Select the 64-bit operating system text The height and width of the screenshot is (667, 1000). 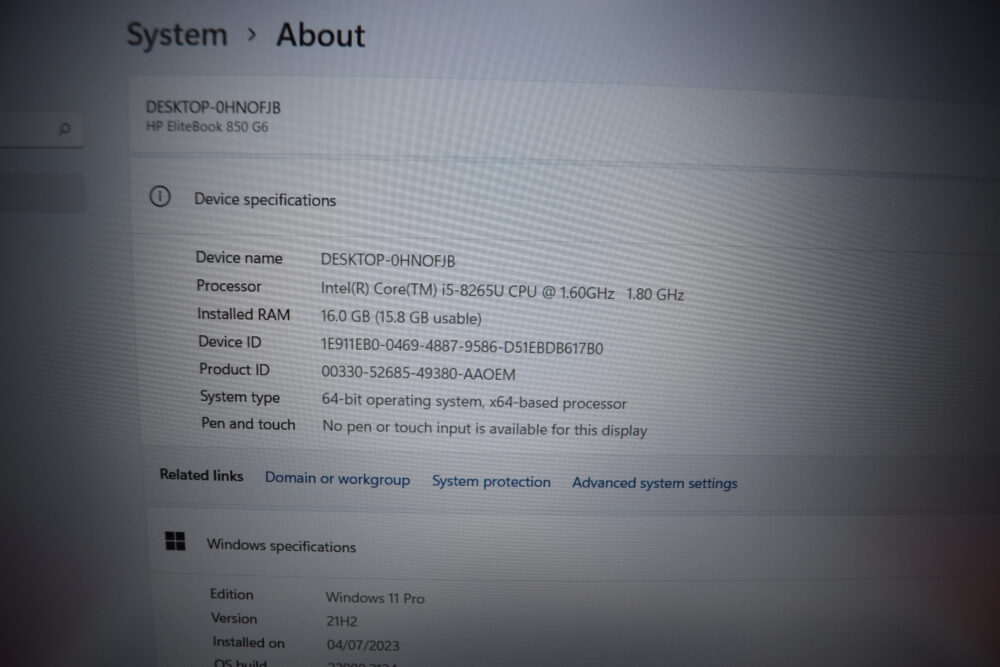point(474,402)
